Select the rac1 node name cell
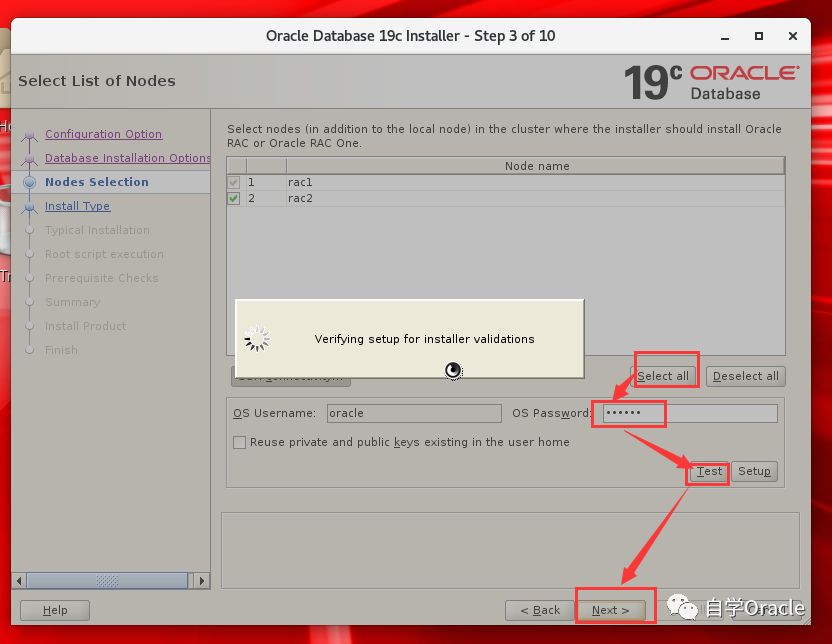This screenshot has width=832, height=644. [535, 182]
